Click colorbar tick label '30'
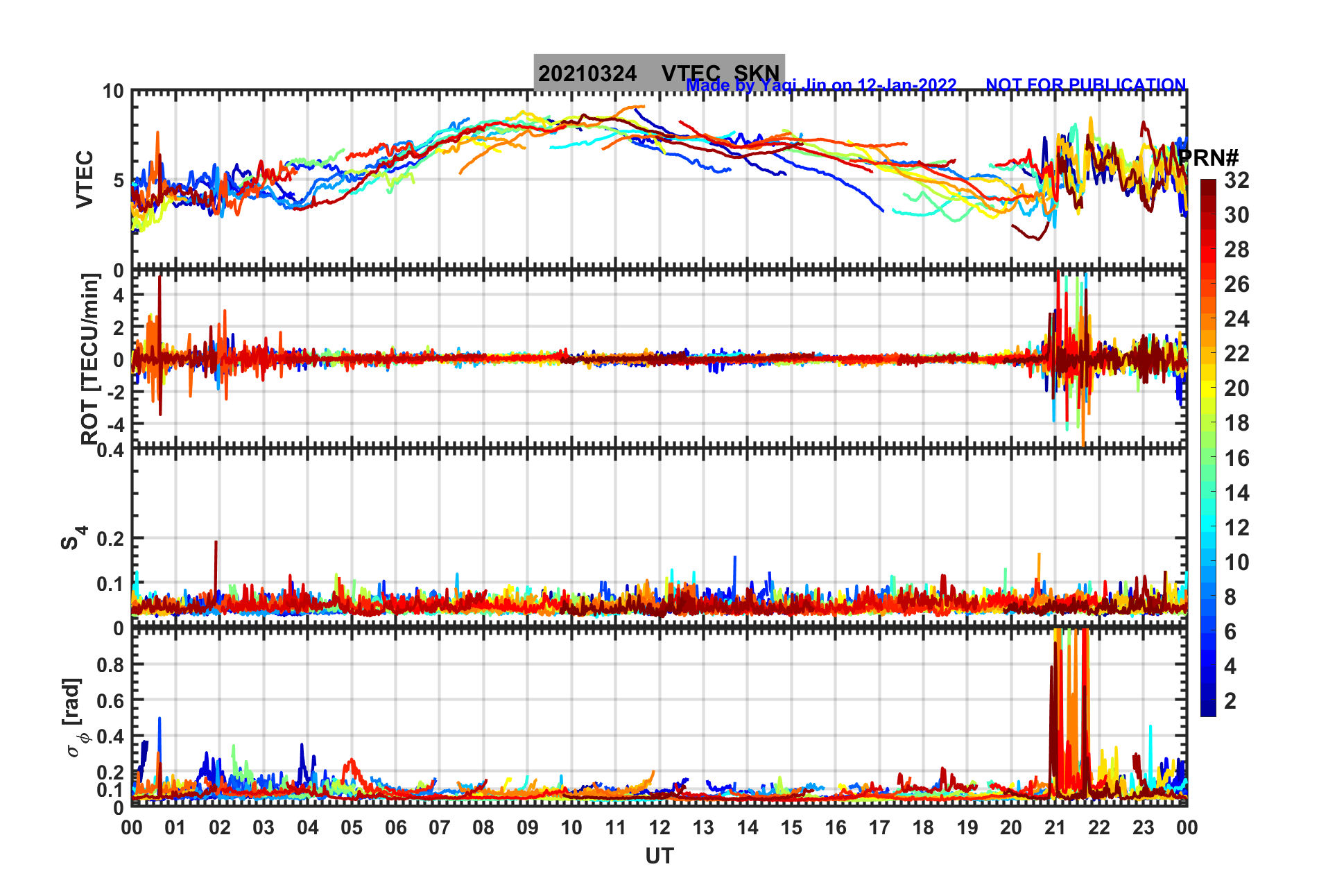Image resolution: width=1319 pixels, height=896 pixels. [1236, 215]
